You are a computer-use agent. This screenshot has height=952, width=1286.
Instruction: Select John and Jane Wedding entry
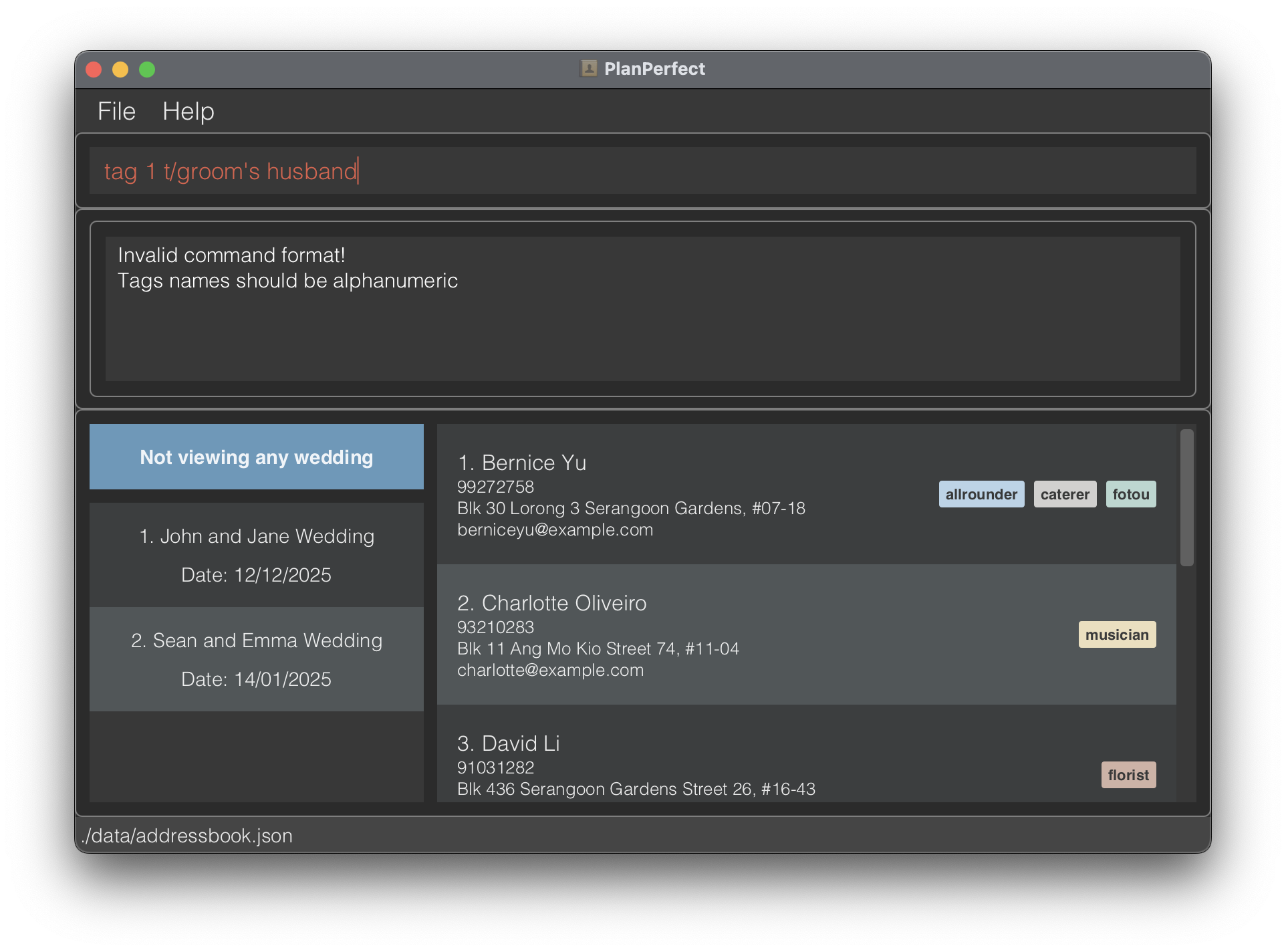[257, 555]
